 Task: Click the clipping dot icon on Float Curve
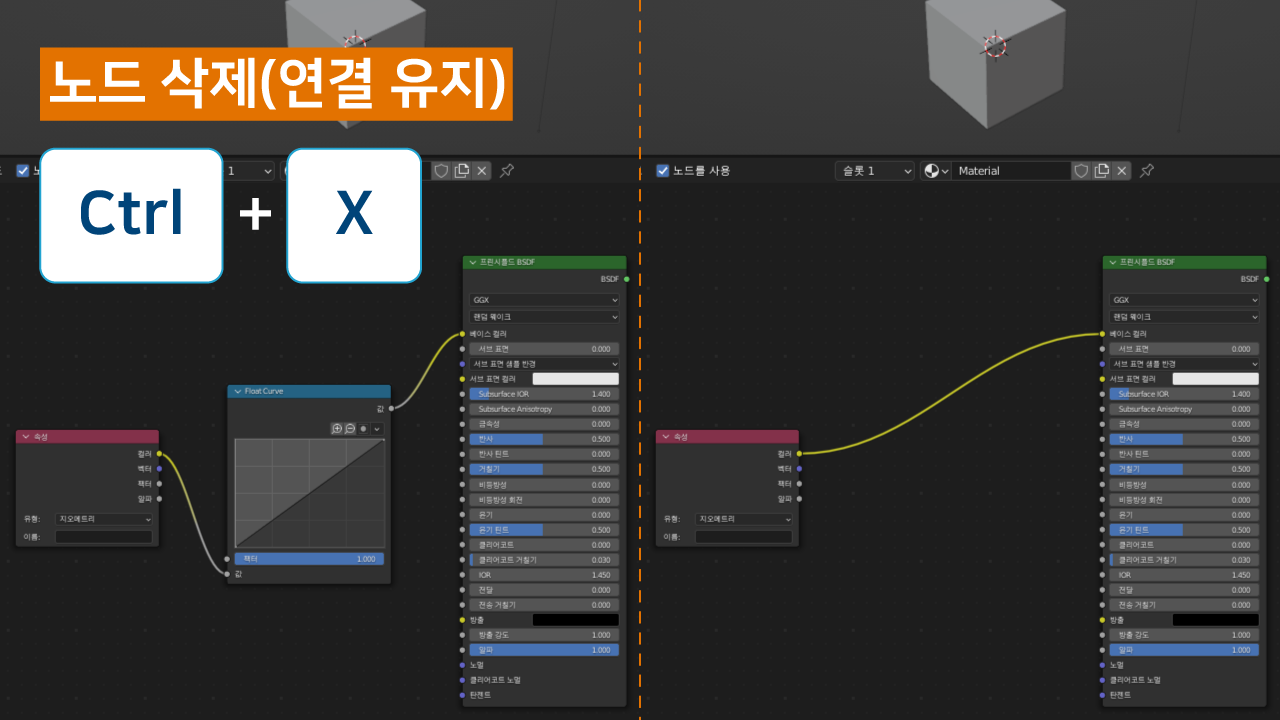click(364, 428)
